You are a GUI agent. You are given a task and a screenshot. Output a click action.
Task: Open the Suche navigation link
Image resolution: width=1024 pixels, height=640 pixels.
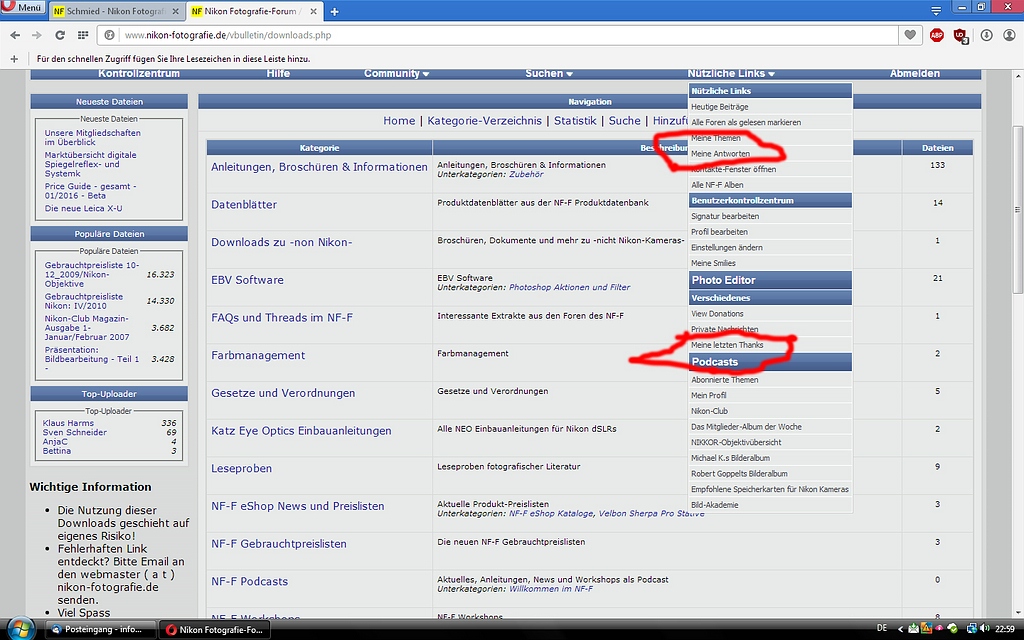click(x=624, y=121)
